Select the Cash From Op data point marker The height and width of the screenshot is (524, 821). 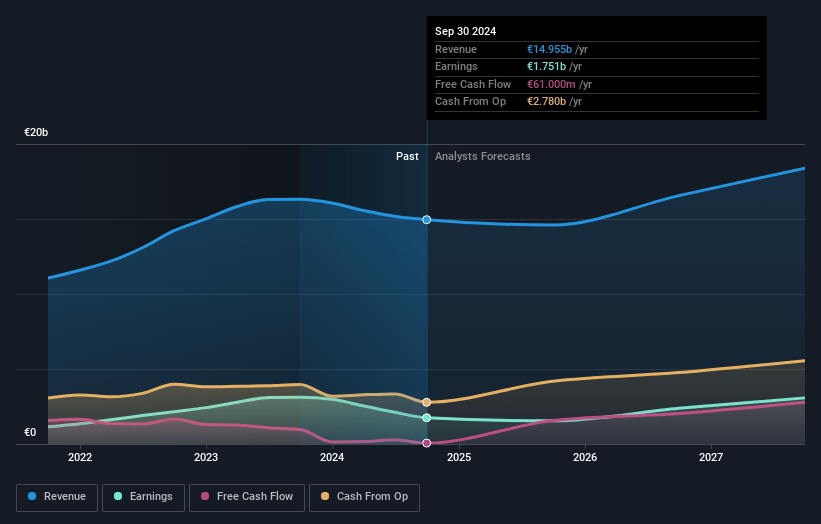coord(427,402)
